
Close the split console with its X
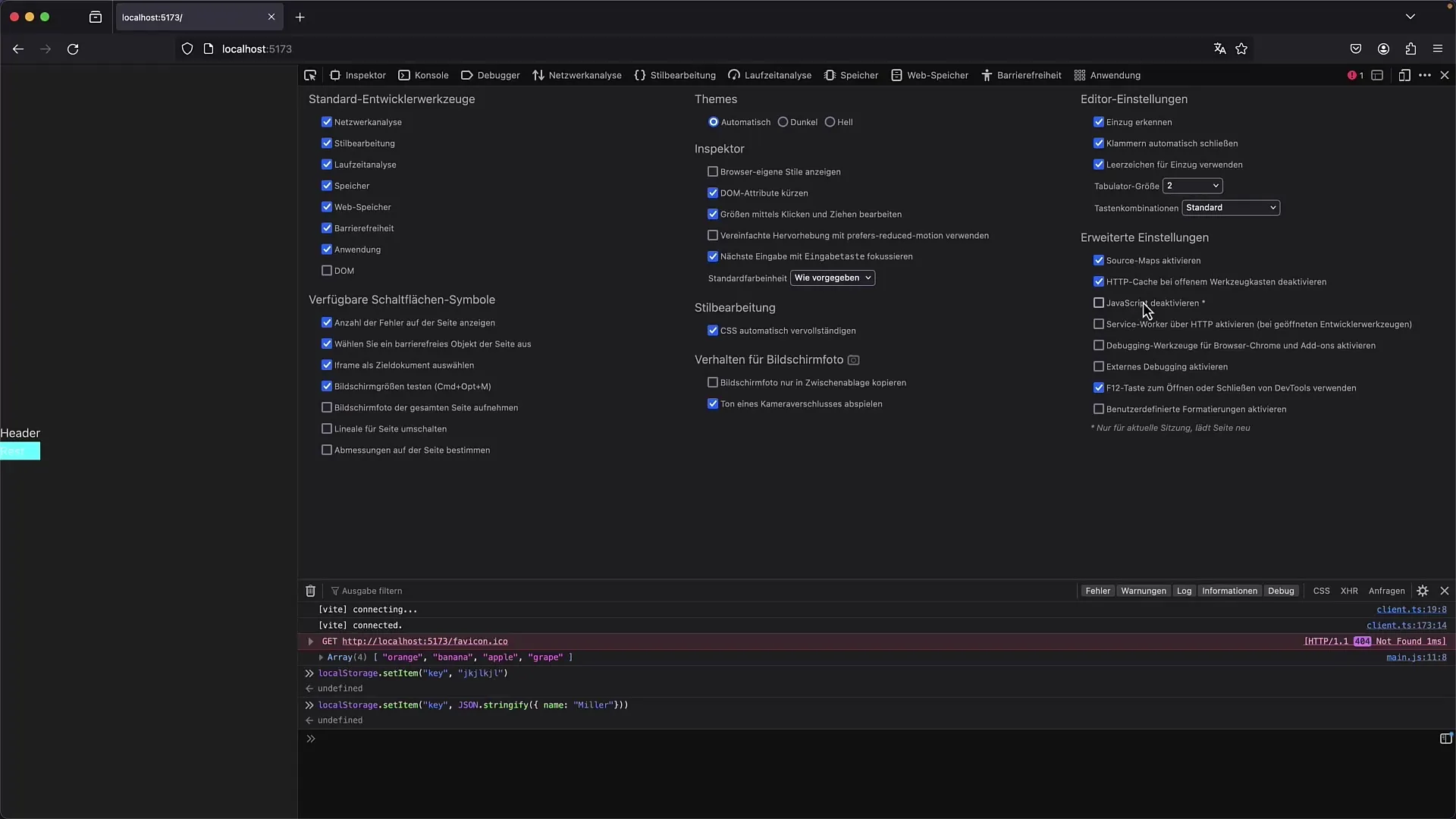[1445, 591]
